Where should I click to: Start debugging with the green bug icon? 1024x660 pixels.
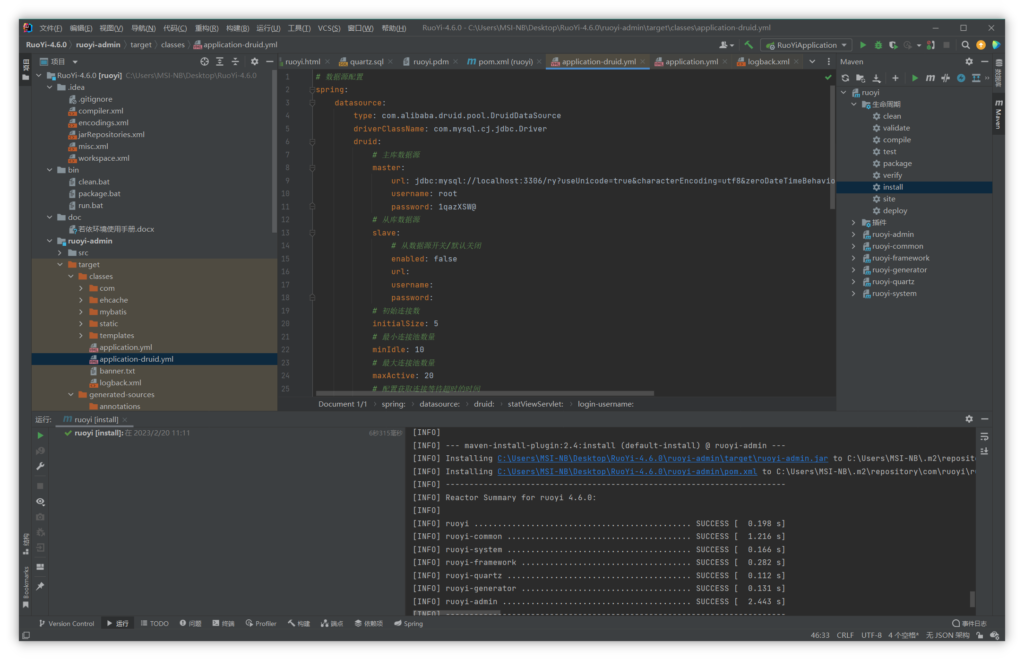878,45
